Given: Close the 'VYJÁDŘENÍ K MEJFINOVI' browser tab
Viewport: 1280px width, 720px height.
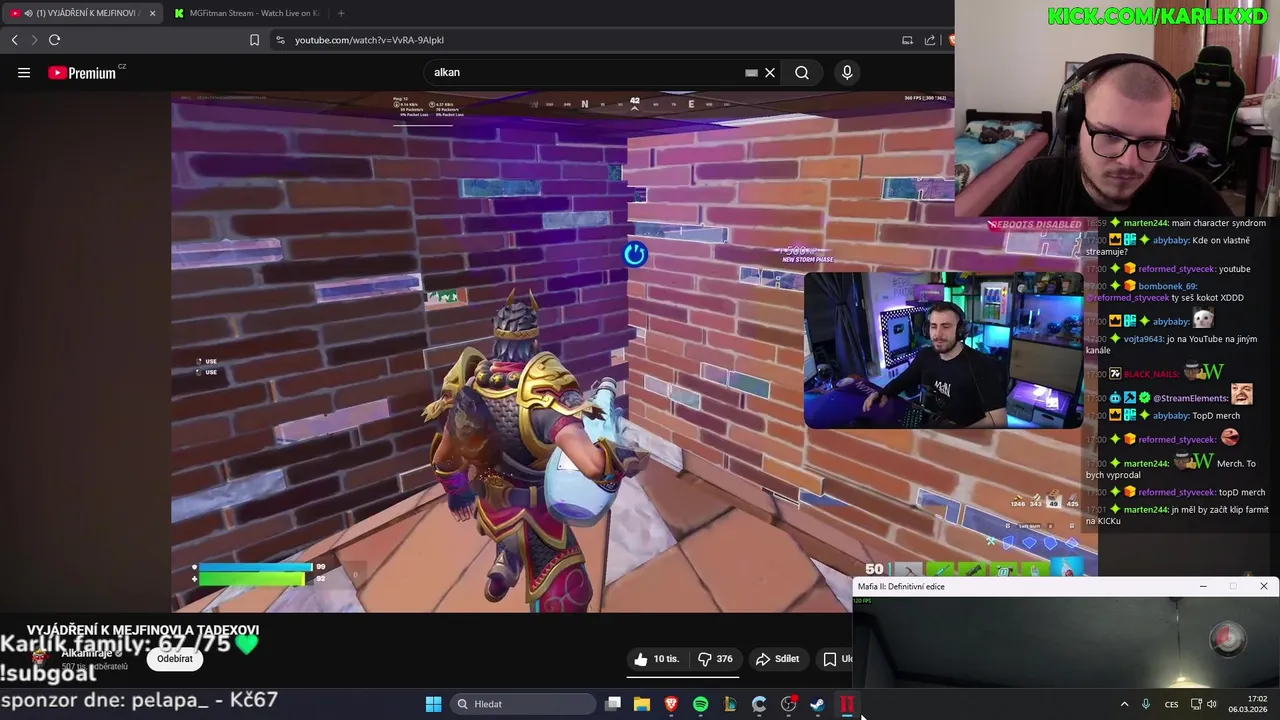Looking at the screenshot, I should tap(152, 13).
